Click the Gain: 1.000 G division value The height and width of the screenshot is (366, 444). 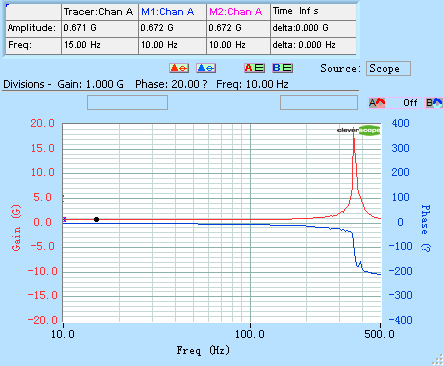pyautogui.click(x=90, y=84)
